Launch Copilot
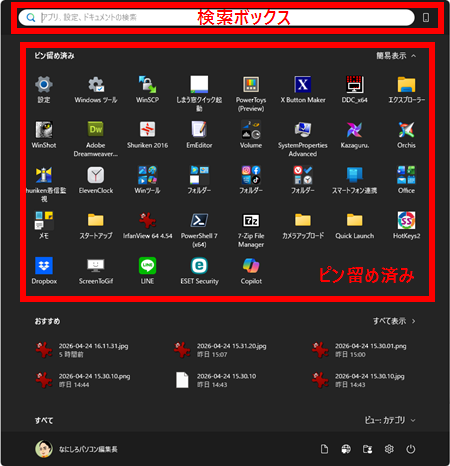Image resolution: width=450 pixels, height=466 pixels. 251,271
